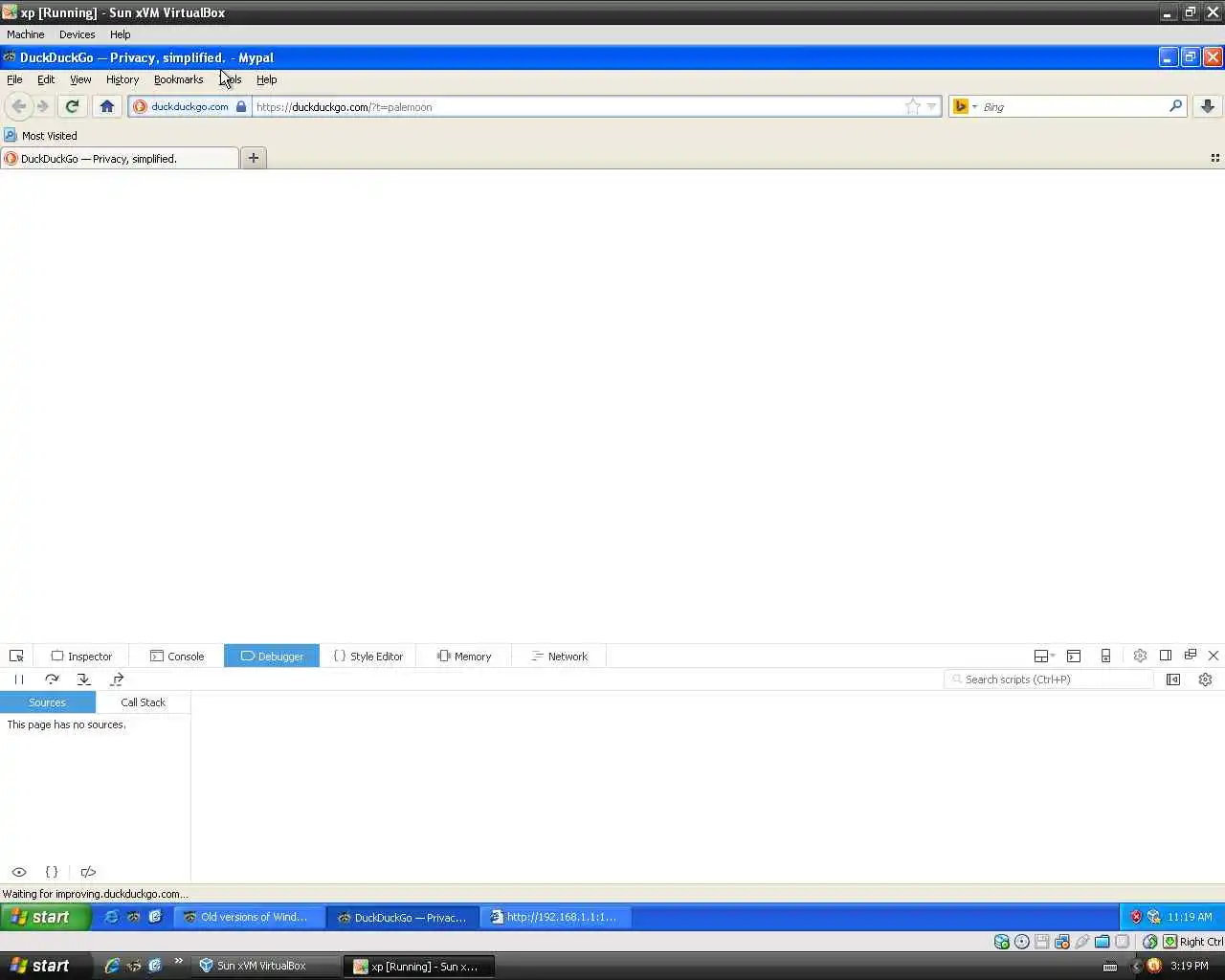Click the debugger Step Over icon
This screenshot has width=1225, height=980.
click(52, 679)
